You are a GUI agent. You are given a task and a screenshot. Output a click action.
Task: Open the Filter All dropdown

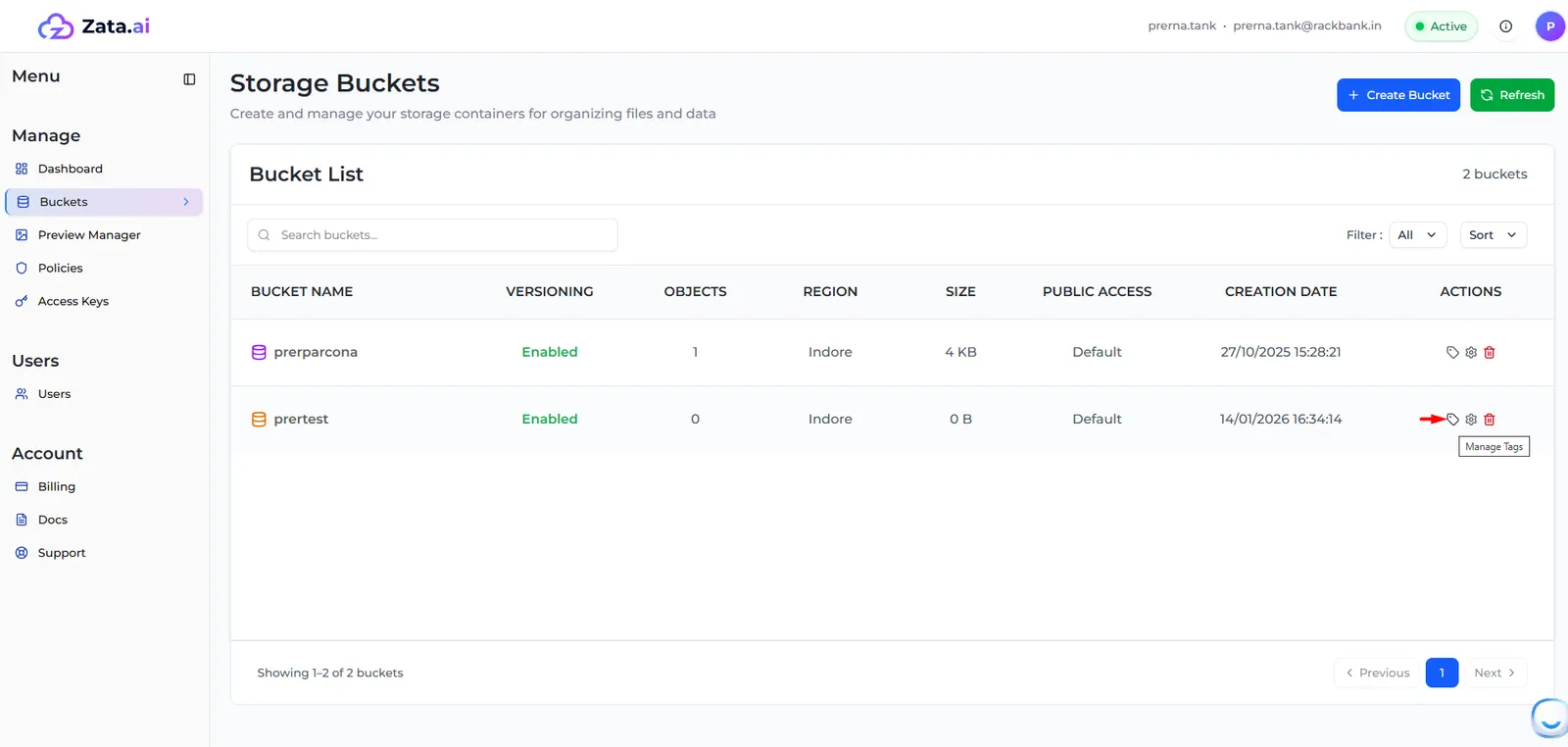pos(1417,235)
